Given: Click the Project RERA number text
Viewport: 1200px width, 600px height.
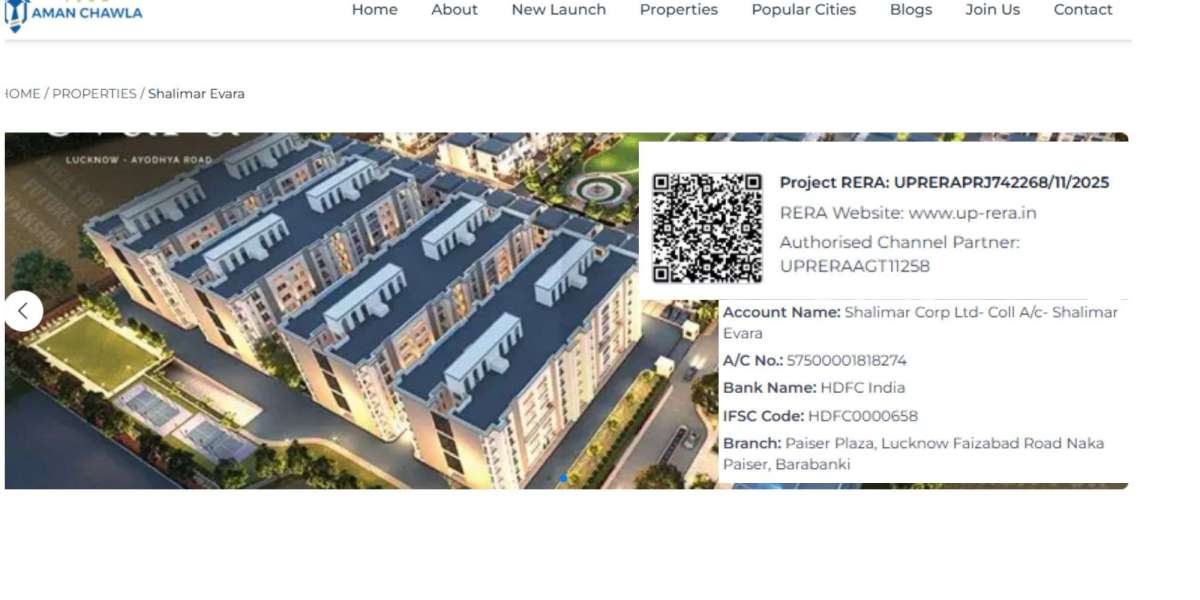Looking at the screenshot, I should (944, 183).
